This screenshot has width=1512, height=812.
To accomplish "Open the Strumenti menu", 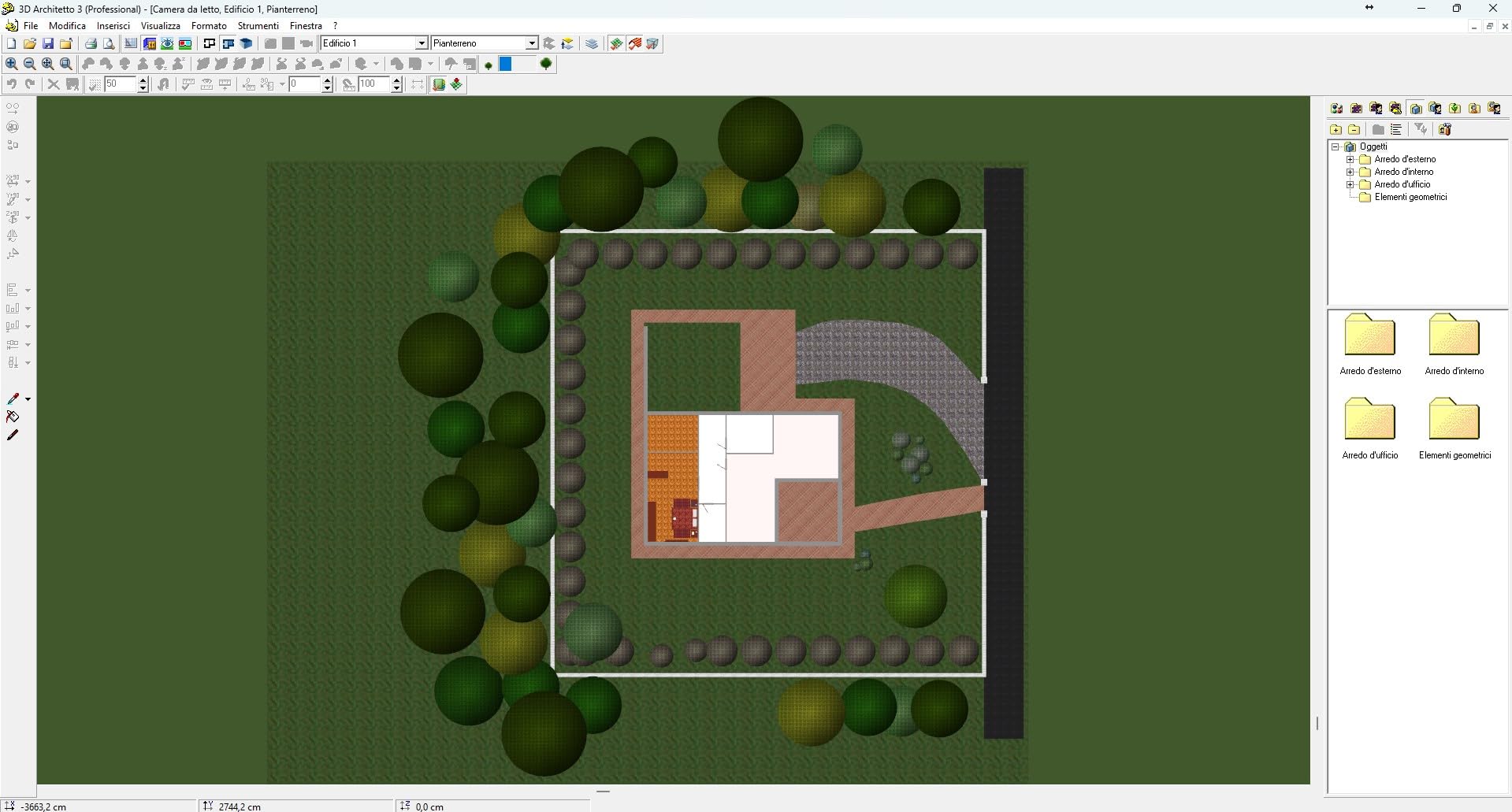I will pyautogui.click(x=258, y=26).
